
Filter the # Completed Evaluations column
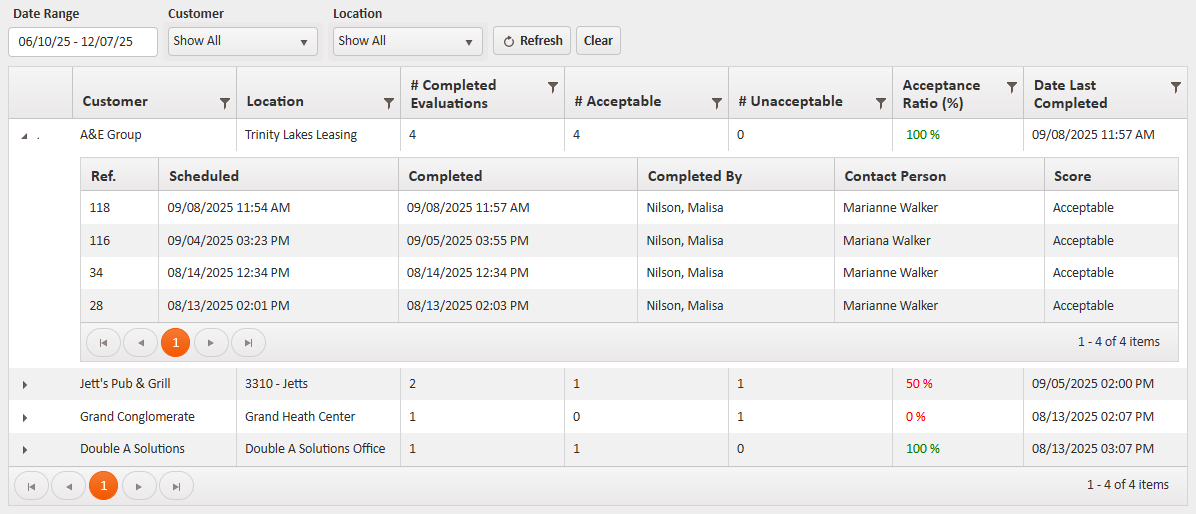[553, 87]
